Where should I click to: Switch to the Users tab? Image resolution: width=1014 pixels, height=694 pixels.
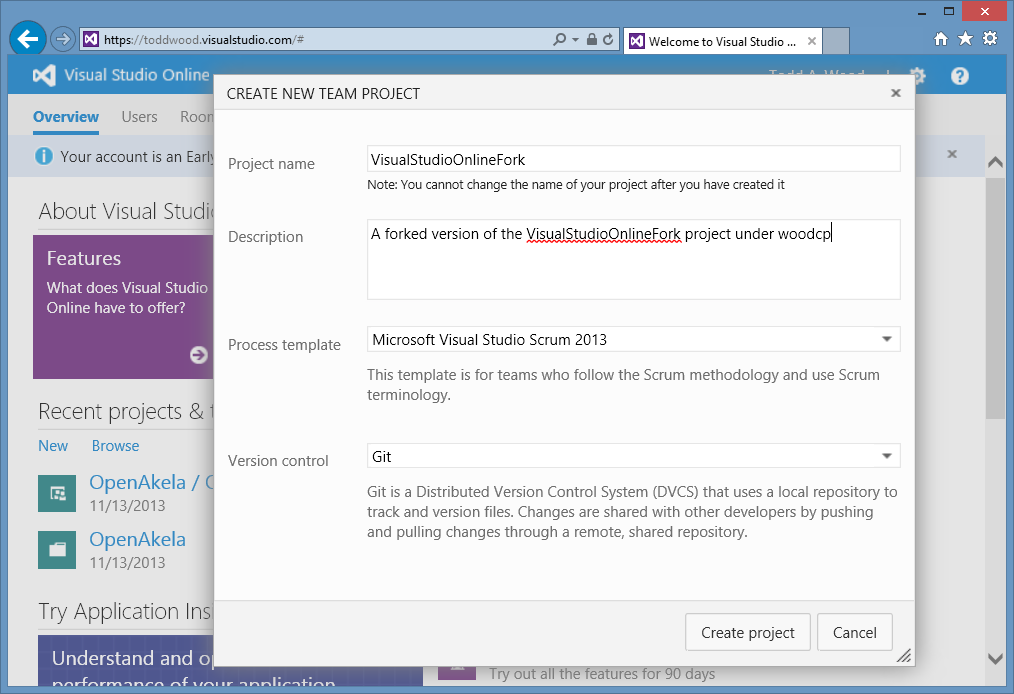139,116
